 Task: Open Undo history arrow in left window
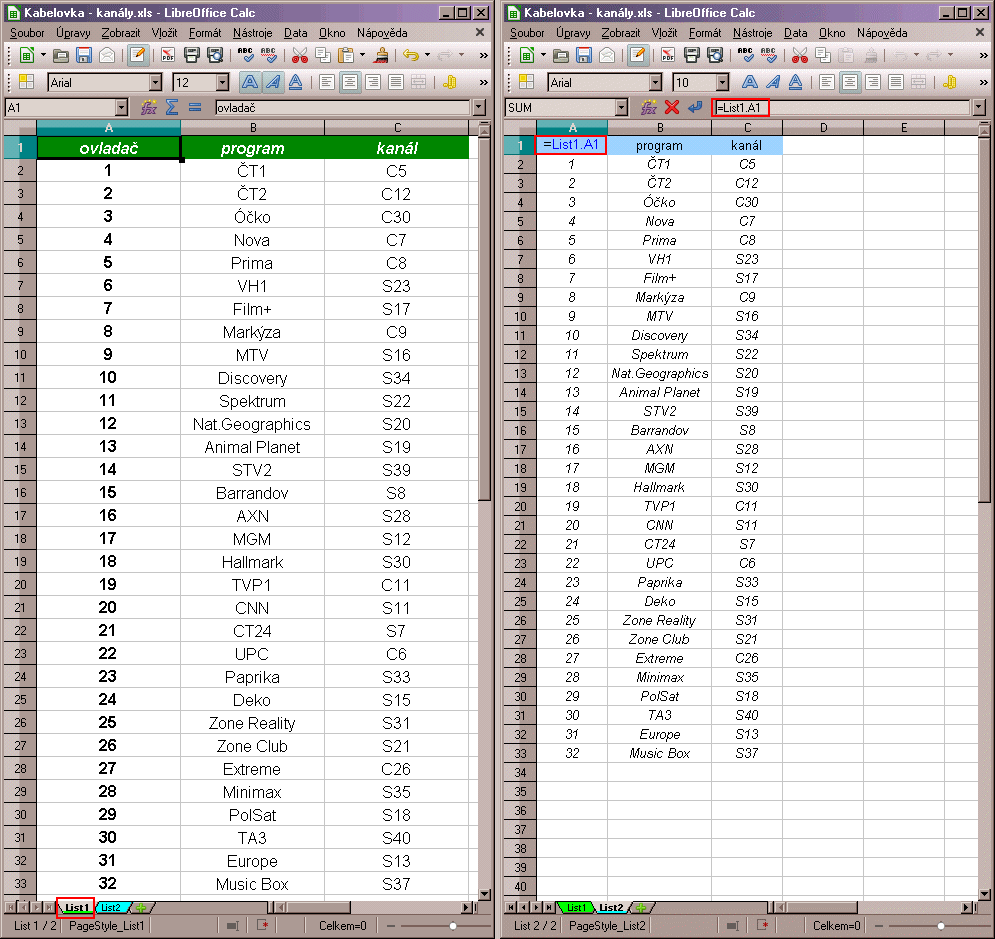point(428,56)
